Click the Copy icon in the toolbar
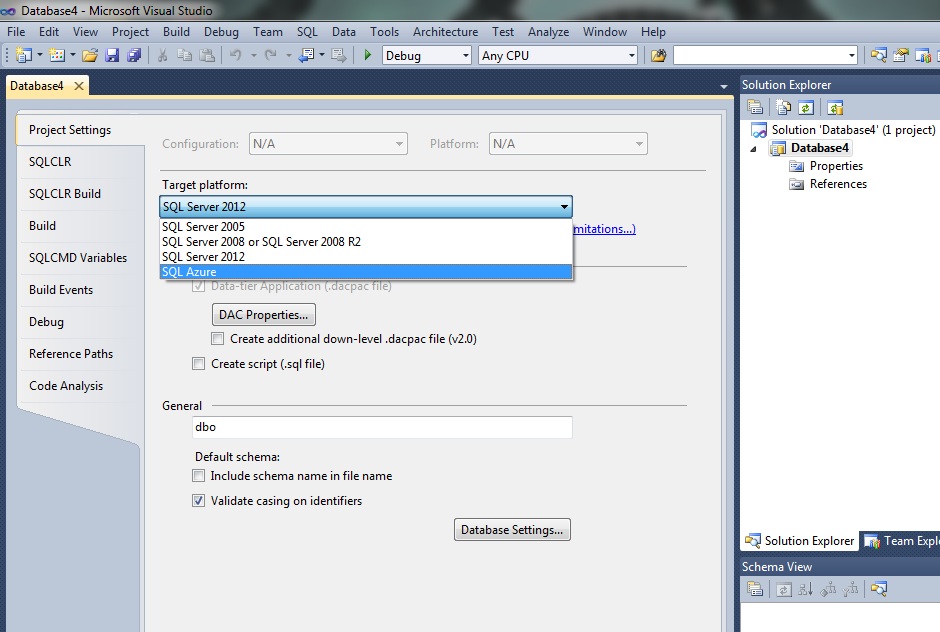The width and height of the screenshot is (940, 632). tap(185, 56)
